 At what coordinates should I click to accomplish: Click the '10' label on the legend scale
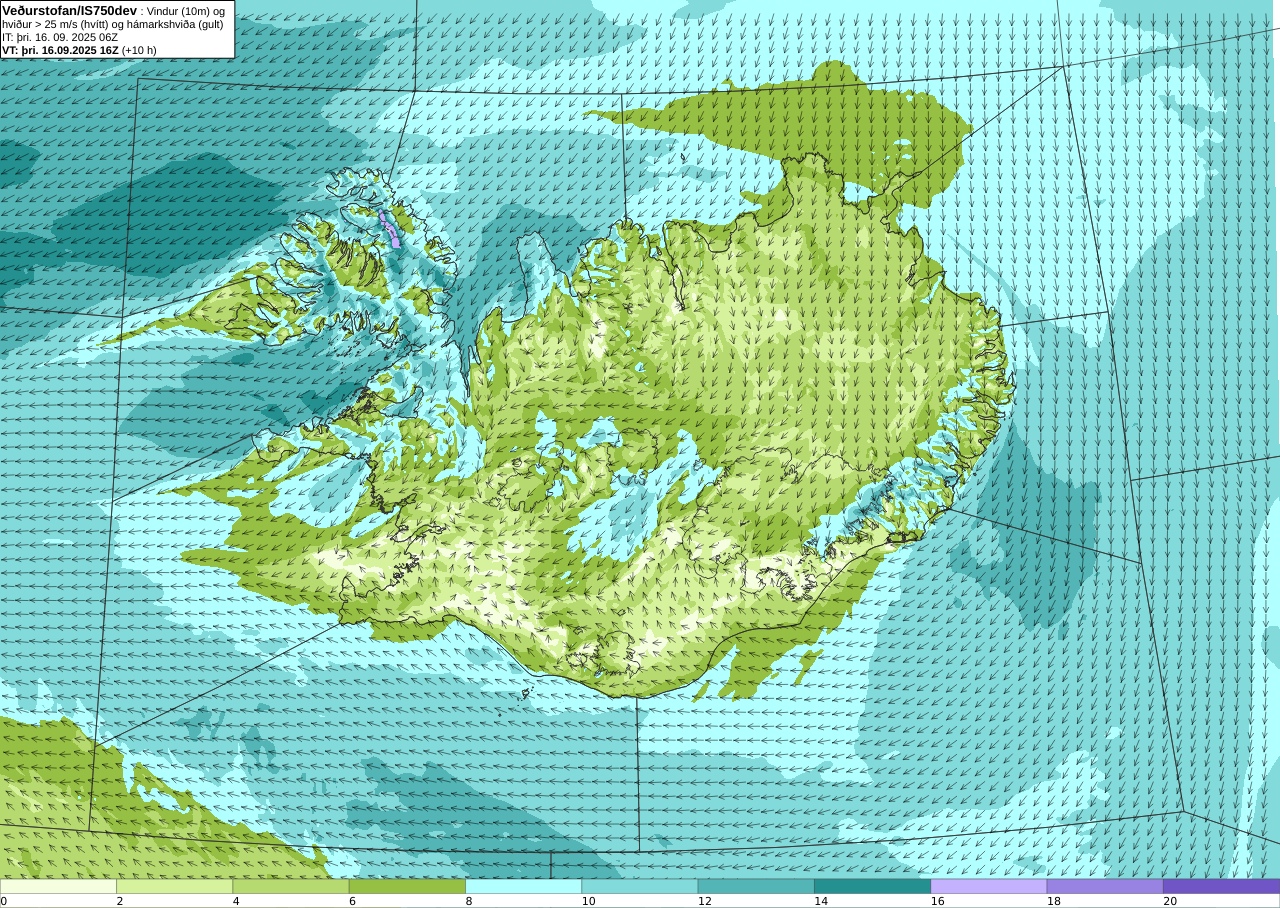tap(589, 901)
